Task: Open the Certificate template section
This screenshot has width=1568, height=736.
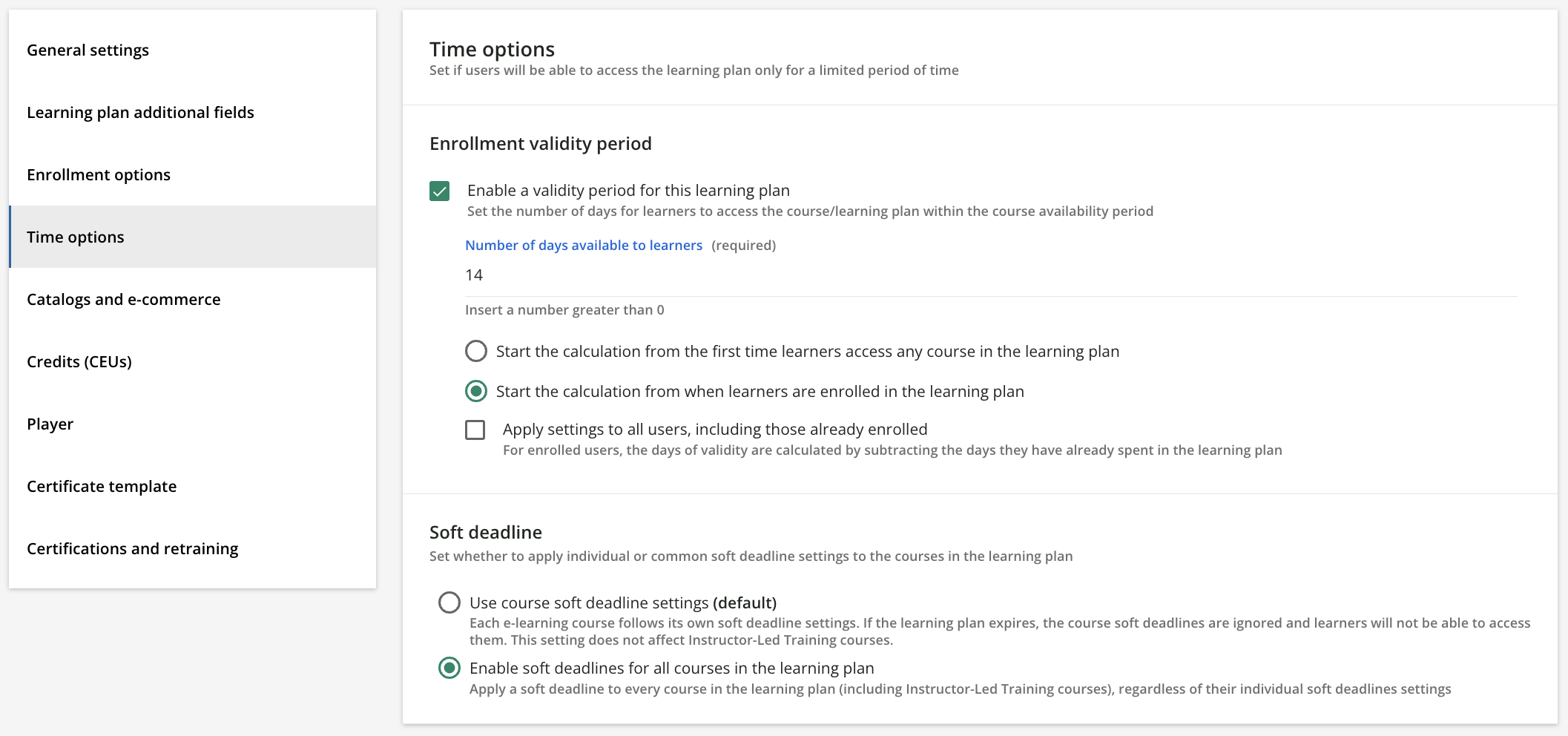Action: [102, 486]
